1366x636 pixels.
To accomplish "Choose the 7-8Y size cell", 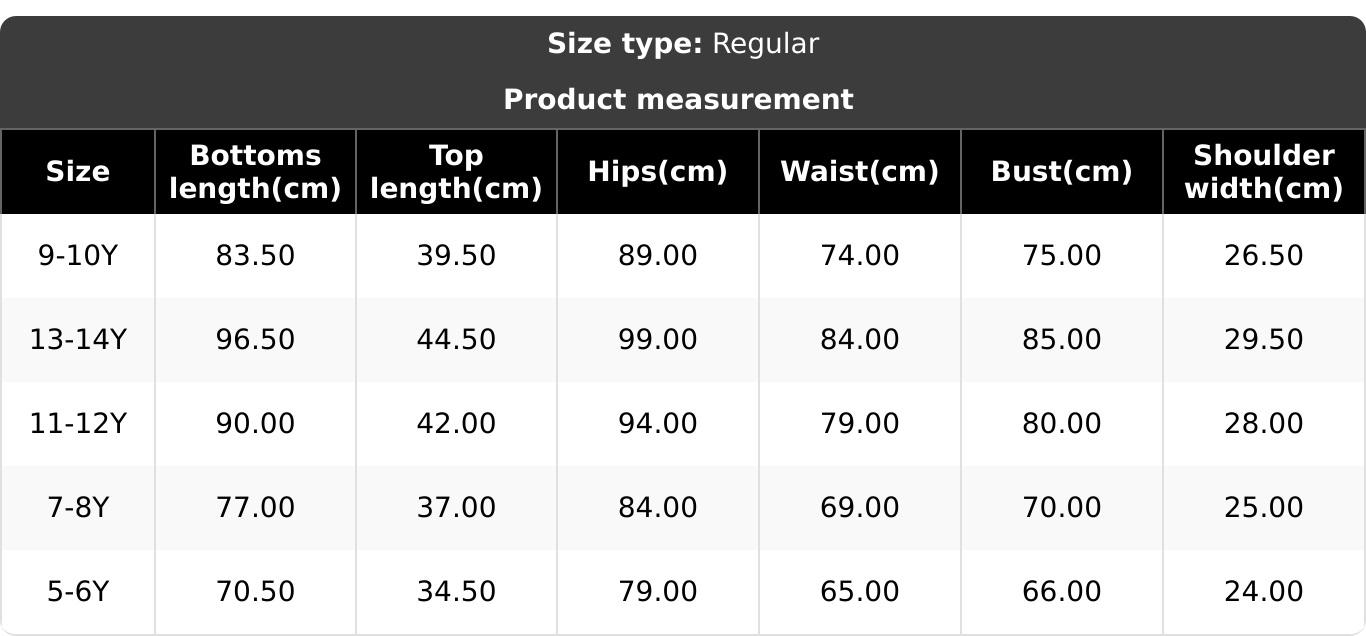I will coord(78,508).
